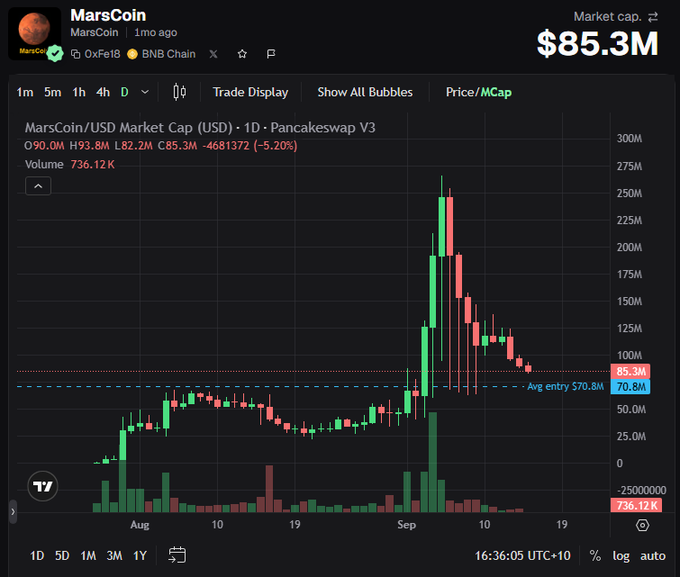Add MarsCoin to favorites with star icon

[242, 54]
